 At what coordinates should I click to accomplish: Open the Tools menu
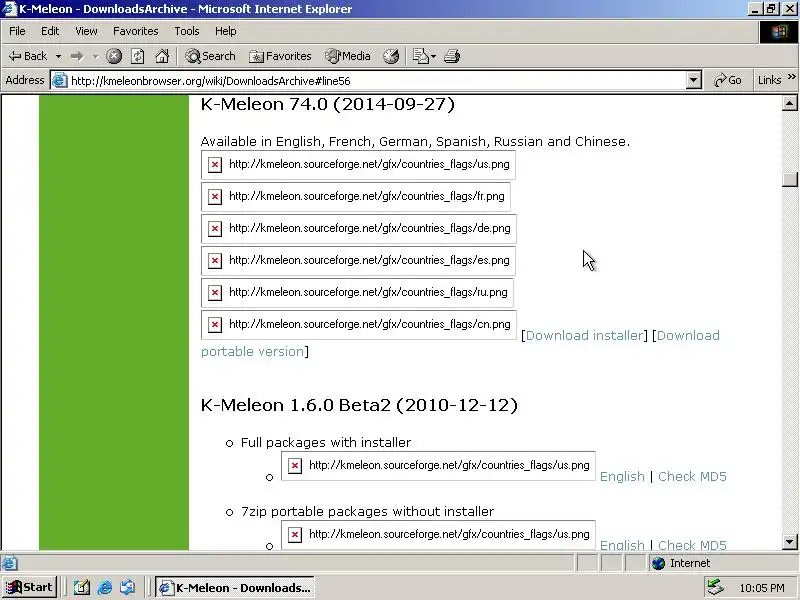(187, 31)
